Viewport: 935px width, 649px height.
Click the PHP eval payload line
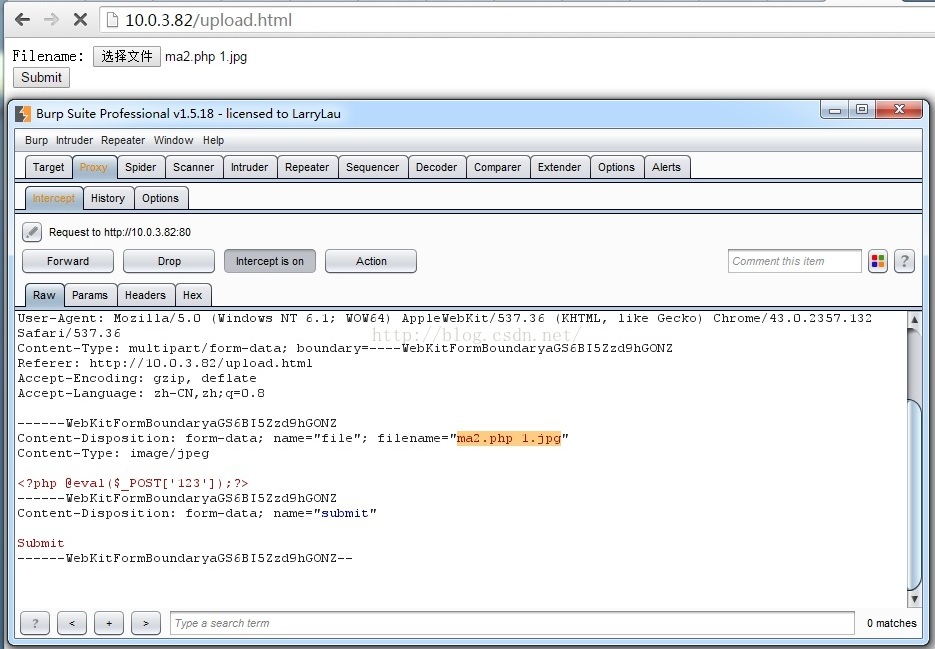click(x=132, y=484)
